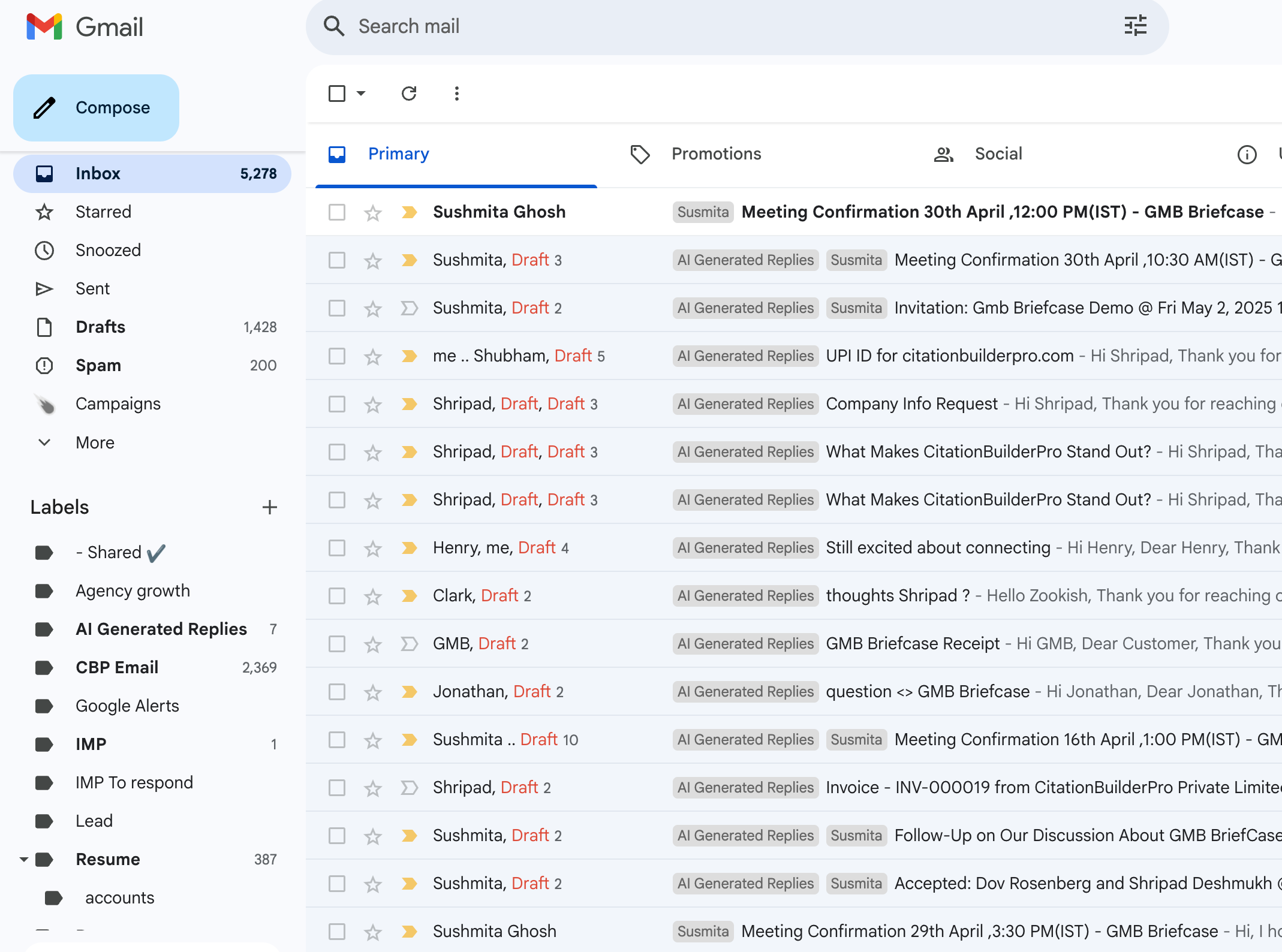Viewport: 1282px width, 952px height.
Task: Open the Starred folder
Action: (152, 212)
